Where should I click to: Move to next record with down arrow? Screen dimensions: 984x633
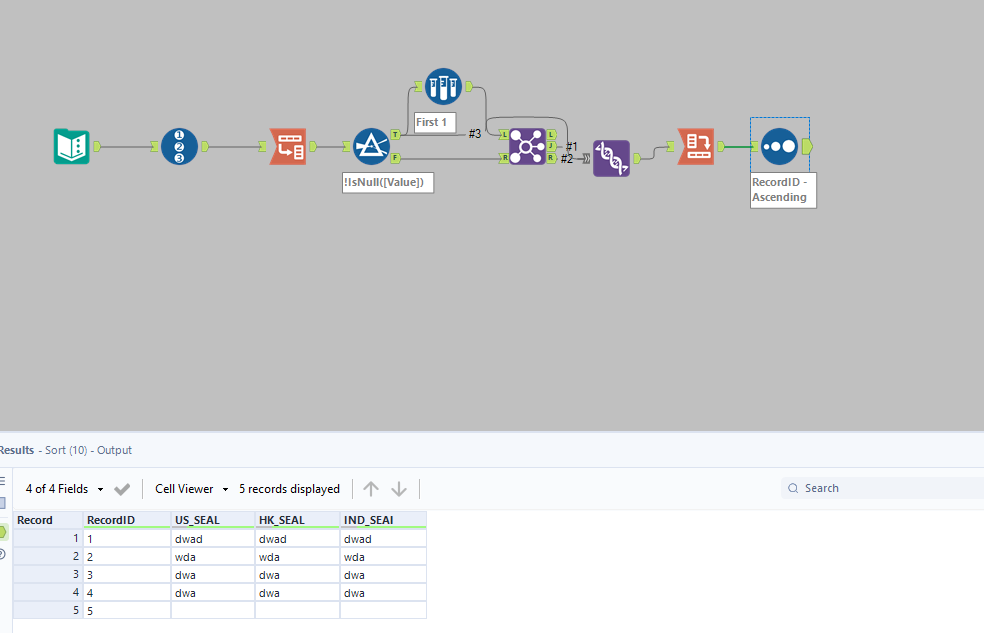pos(399,489)
